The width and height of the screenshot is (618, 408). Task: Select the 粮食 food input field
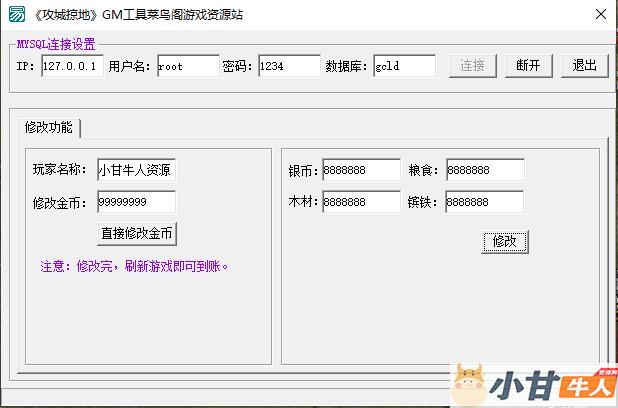[484, 170]
